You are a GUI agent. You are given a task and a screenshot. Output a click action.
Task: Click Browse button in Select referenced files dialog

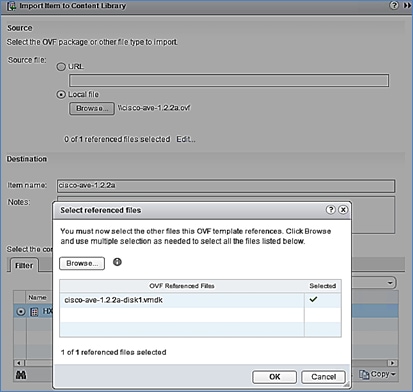(82, 263)
